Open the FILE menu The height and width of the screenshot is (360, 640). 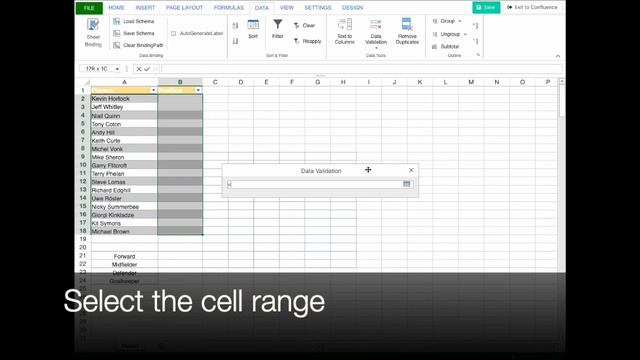(x=89, y=8)
